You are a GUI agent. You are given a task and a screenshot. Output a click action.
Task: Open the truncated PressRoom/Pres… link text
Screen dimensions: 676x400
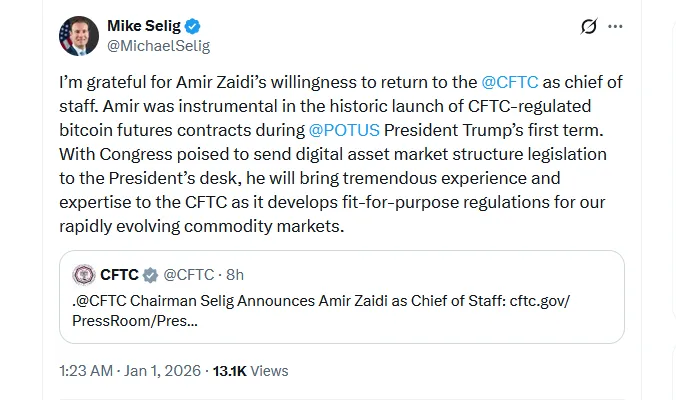point(135,322)
